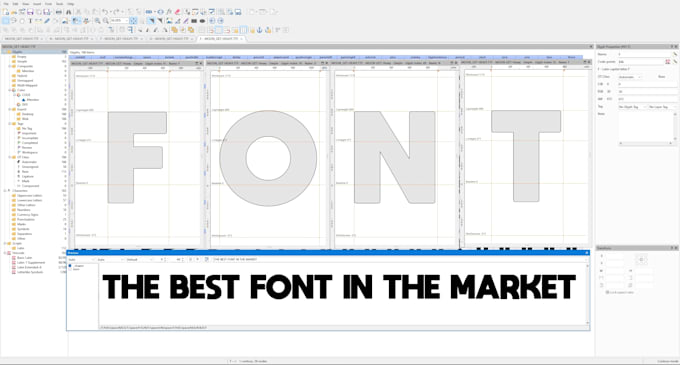
Task: Select Currency Signs in the tree
Action: point(28,215)
